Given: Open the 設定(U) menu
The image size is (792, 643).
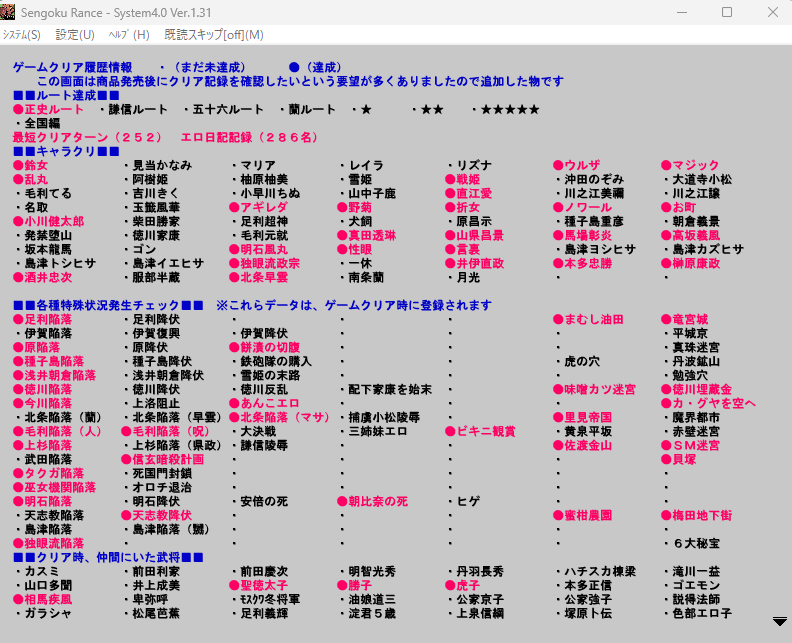Looking at the screenshot, I should [75, 35].
